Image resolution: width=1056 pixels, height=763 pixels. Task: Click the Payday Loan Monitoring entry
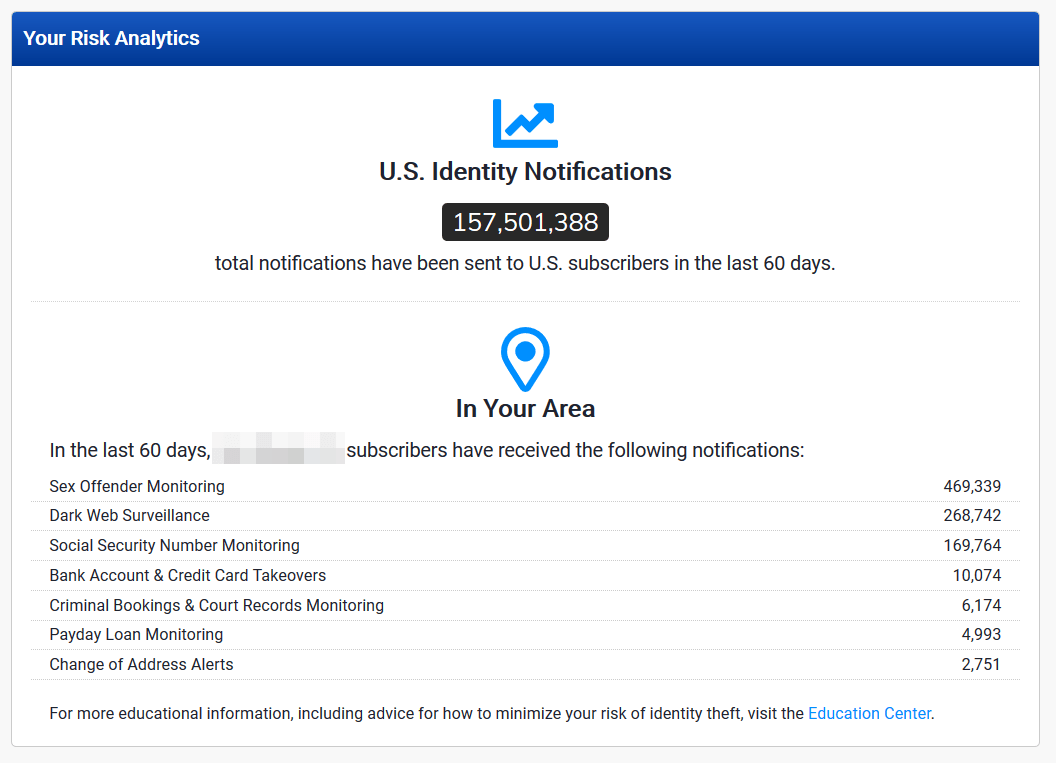pyautogui.click(x=136, y=634)
